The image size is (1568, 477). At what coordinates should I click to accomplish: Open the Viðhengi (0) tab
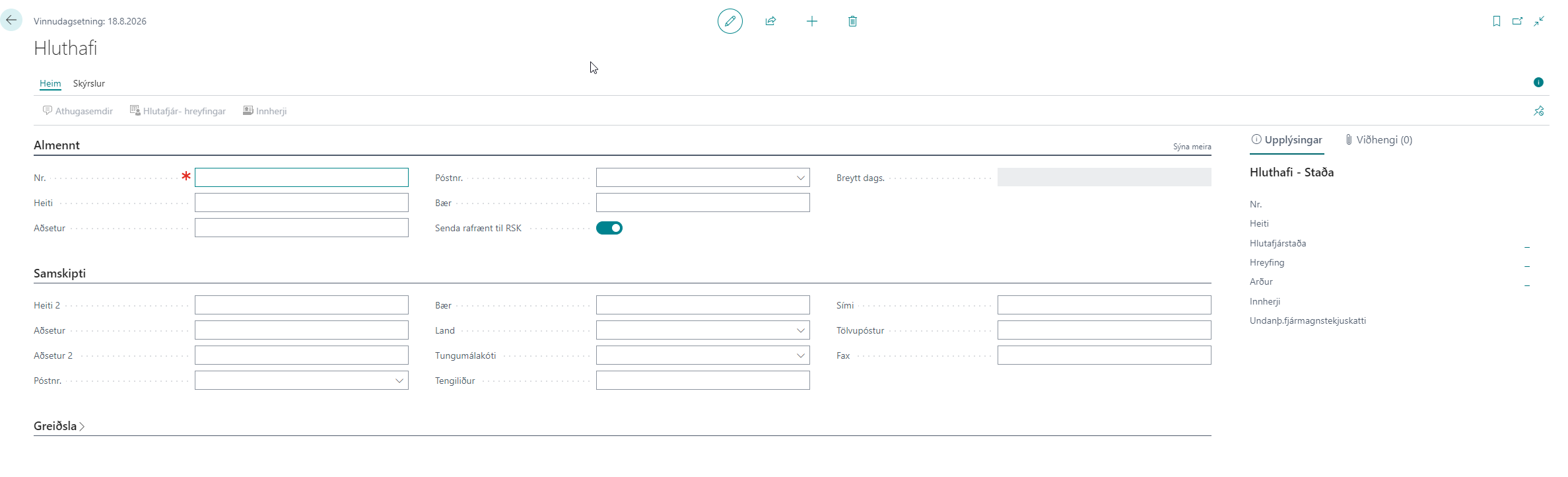pos(1379,140)
